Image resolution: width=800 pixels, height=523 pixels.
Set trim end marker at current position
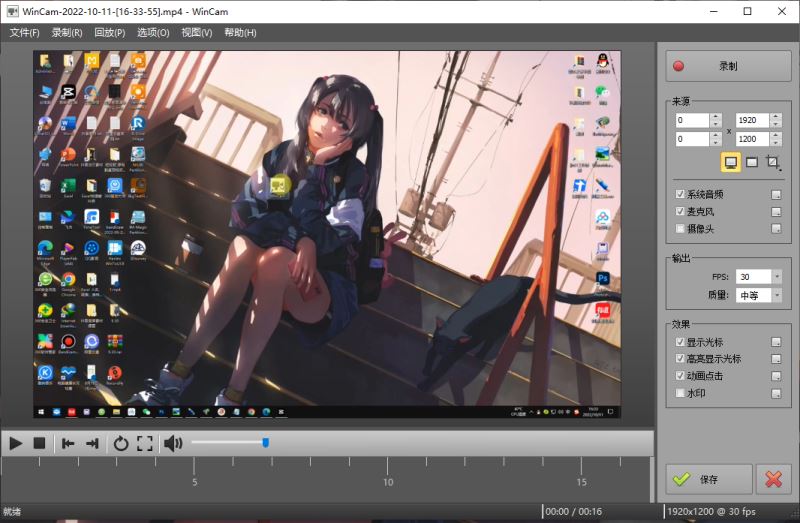click(x=92, y=443)
